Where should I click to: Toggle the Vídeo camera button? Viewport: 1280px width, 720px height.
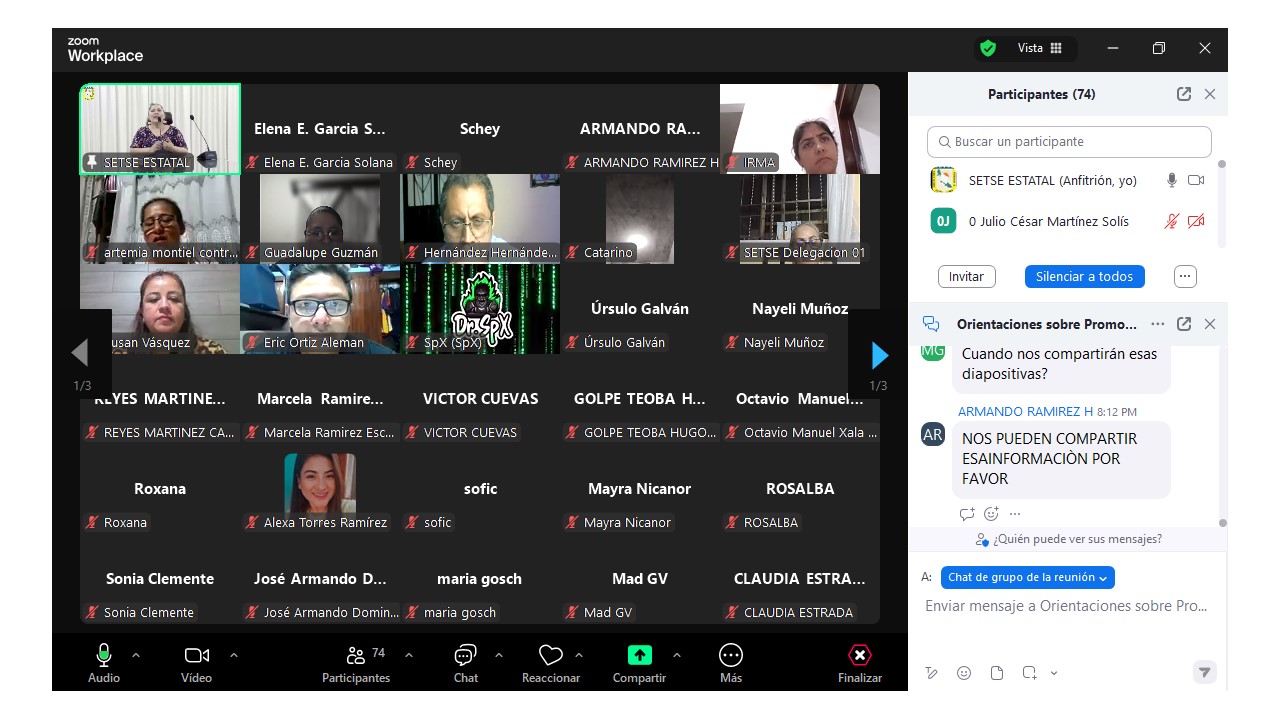pos(196,656)
